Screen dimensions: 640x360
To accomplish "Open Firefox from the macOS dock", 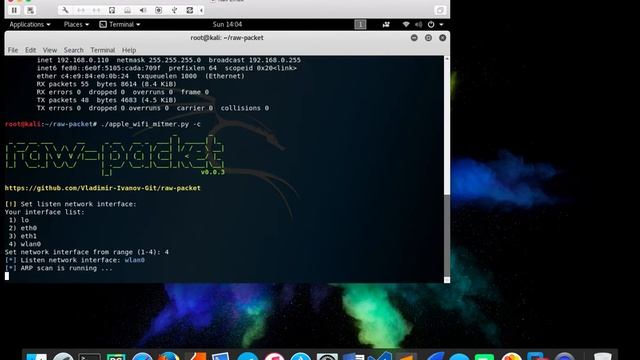I will [169, 357].
